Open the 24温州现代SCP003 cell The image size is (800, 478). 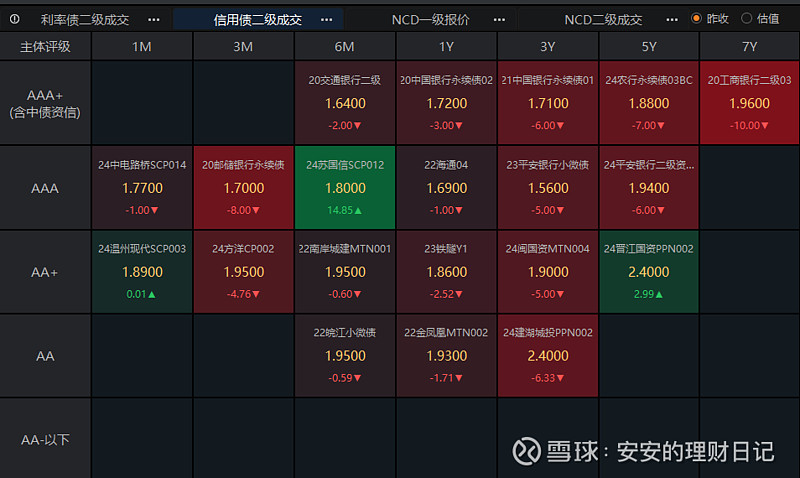pos(142,272)
